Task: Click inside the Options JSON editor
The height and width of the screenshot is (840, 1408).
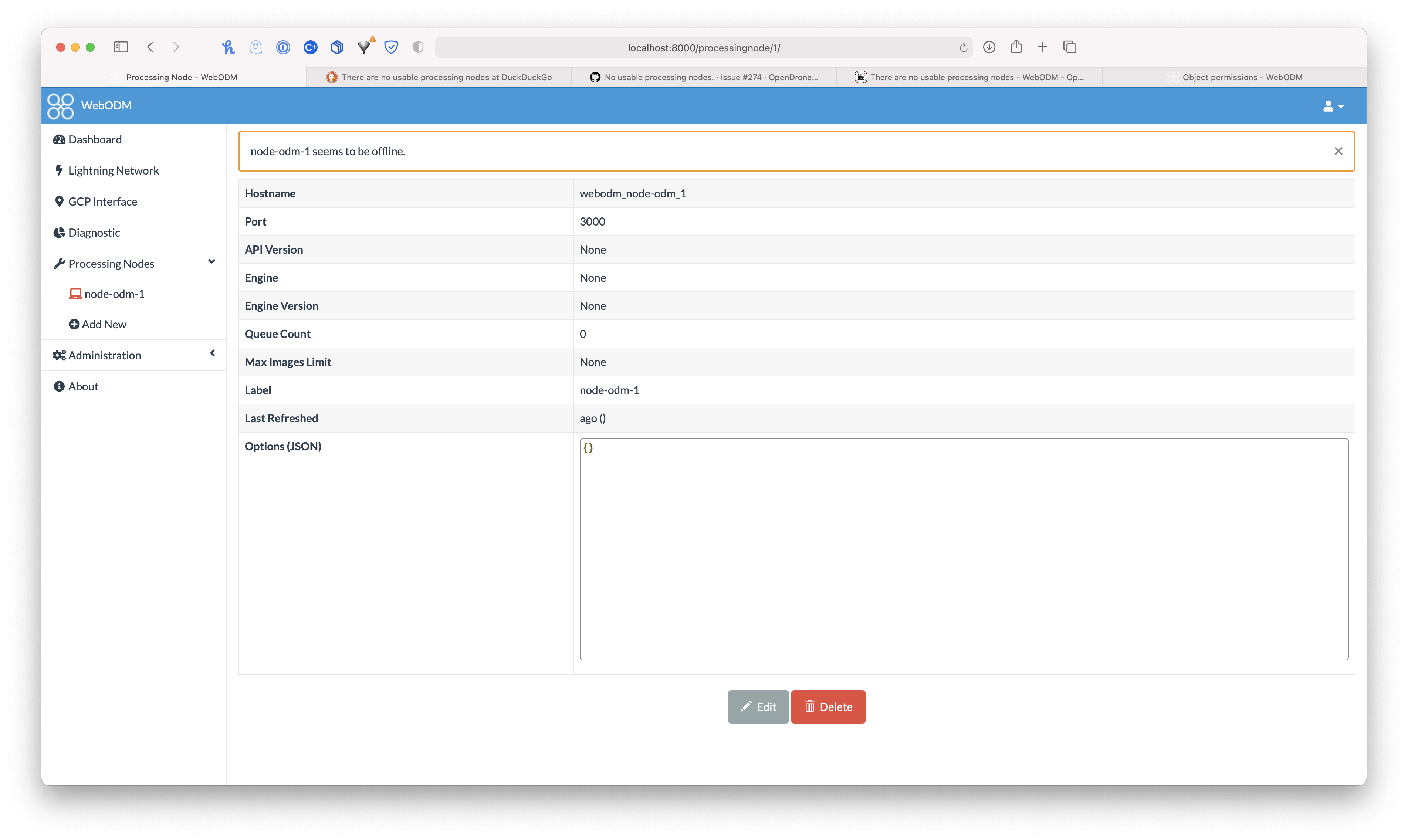Action: point(963,549)
